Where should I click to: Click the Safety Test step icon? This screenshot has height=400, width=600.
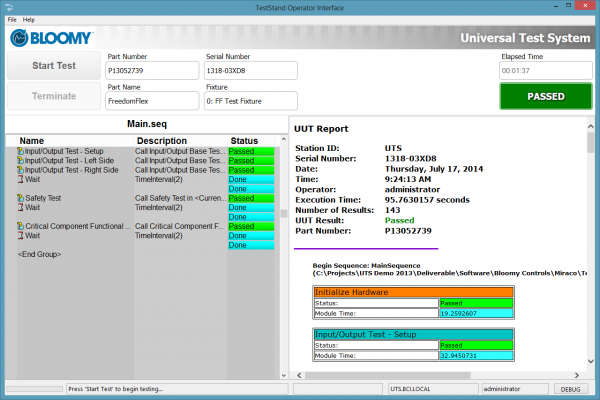pos(20,198)
